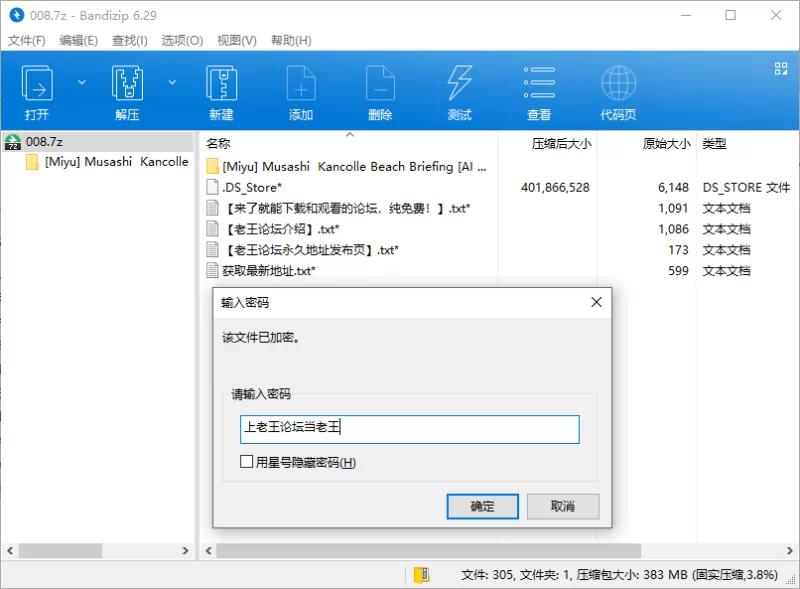Viewport: 800px width, 589px height.
Task: Open the 视图(V) menu
Action: click(x=237, y=40)
